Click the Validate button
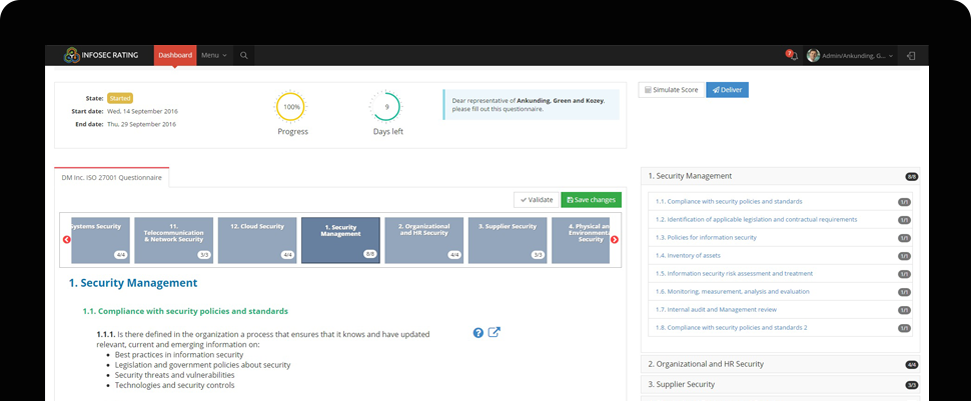The image size is (971, 401). coord(536,200)
